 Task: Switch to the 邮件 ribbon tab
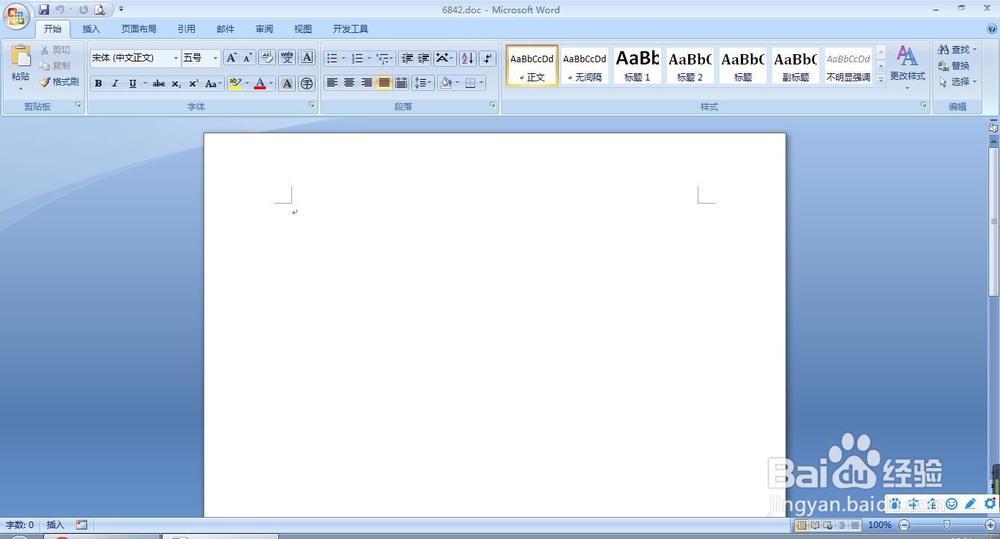click(225, 29)
